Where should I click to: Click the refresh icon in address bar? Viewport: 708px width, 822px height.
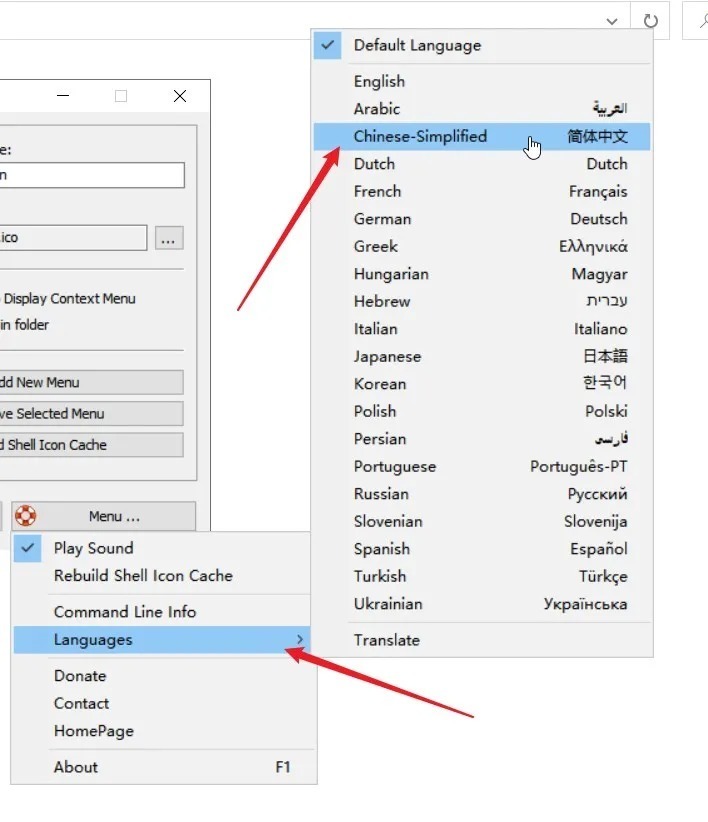click(650, 20)
